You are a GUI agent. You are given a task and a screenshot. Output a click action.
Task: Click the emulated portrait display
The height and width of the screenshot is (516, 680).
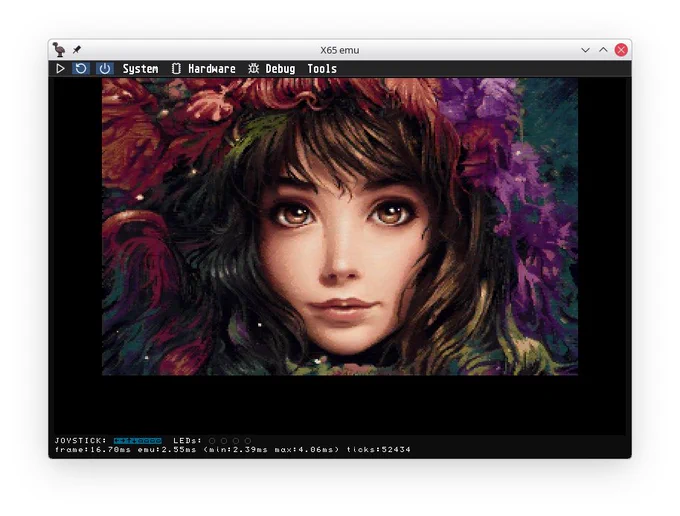pos(340,226)
